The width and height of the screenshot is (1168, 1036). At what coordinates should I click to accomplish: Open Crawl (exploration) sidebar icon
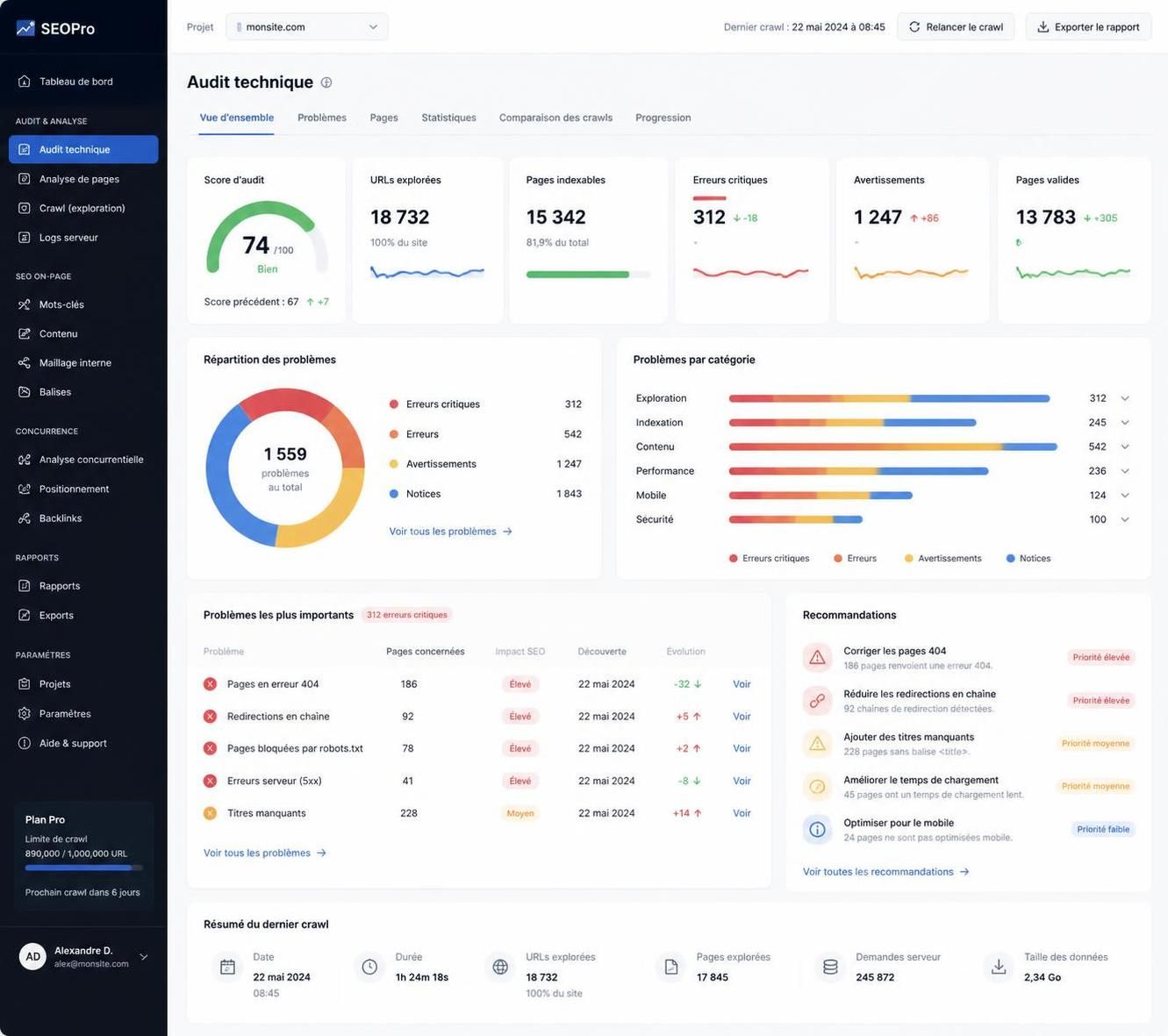point(25,208)
